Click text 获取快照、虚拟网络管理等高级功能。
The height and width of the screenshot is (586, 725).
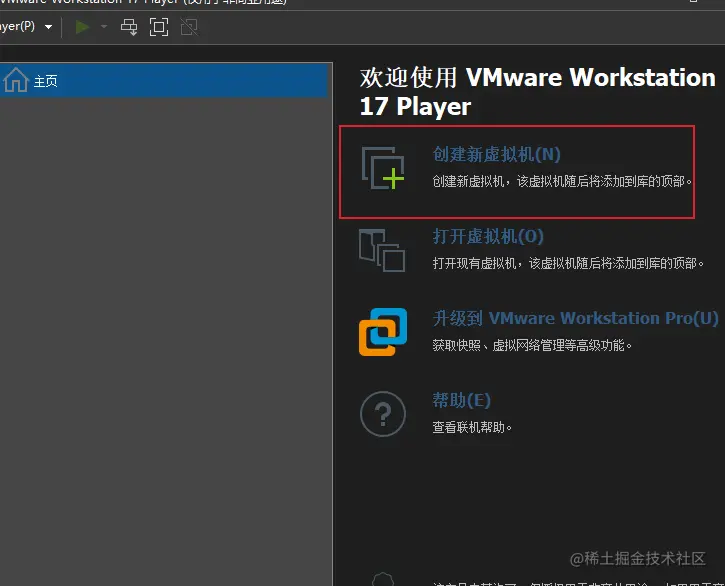532,345
